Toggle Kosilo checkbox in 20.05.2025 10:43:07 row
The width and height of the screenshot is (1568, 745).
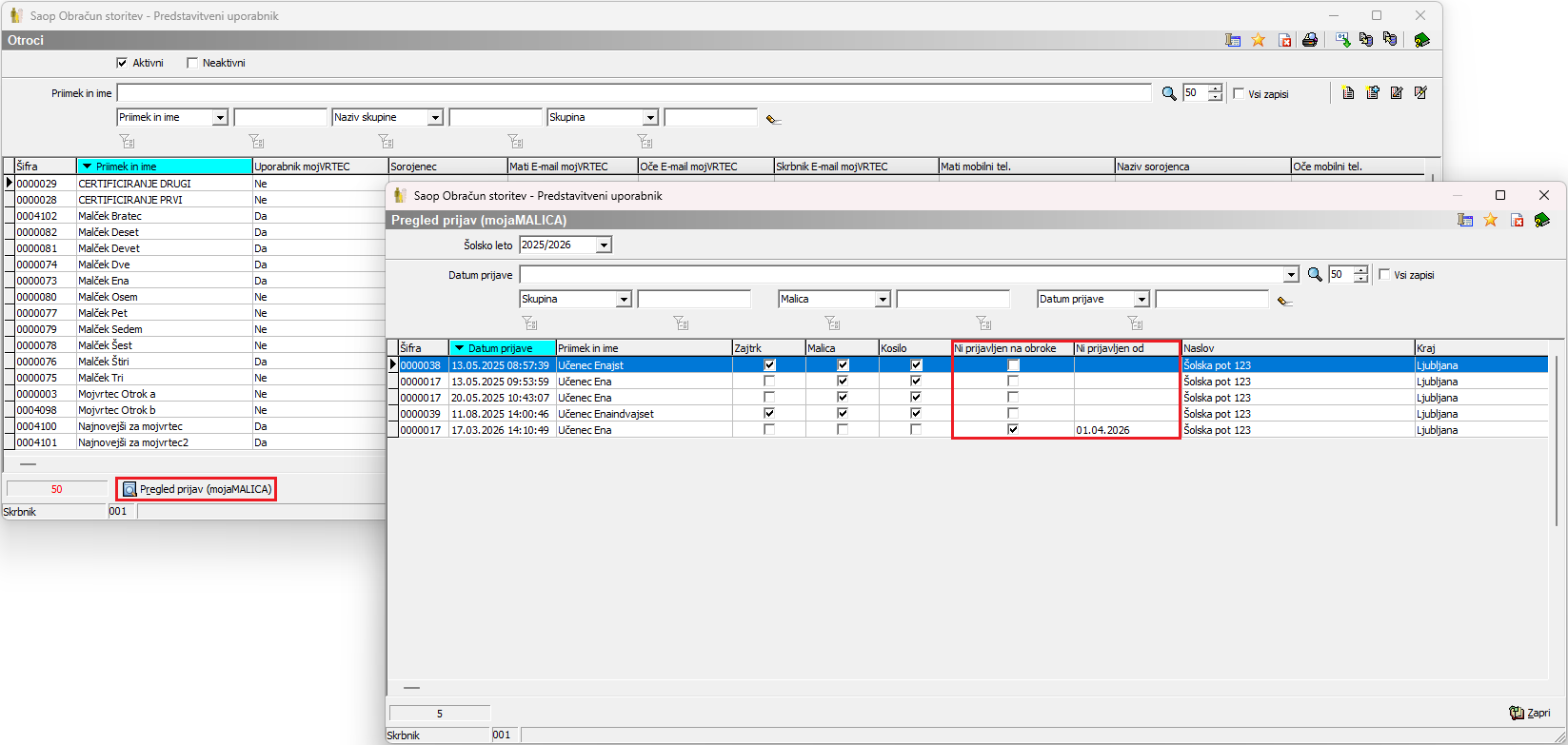click(x=916, y=398)
